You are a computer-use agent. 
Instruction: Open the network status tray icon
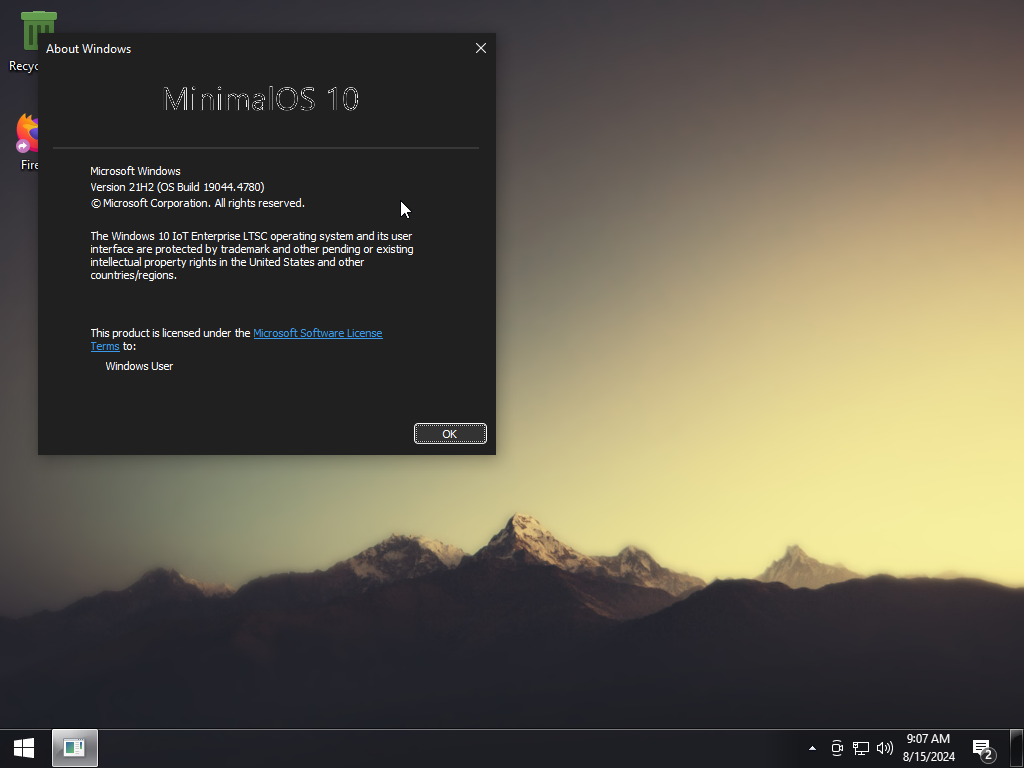(860, 748)
